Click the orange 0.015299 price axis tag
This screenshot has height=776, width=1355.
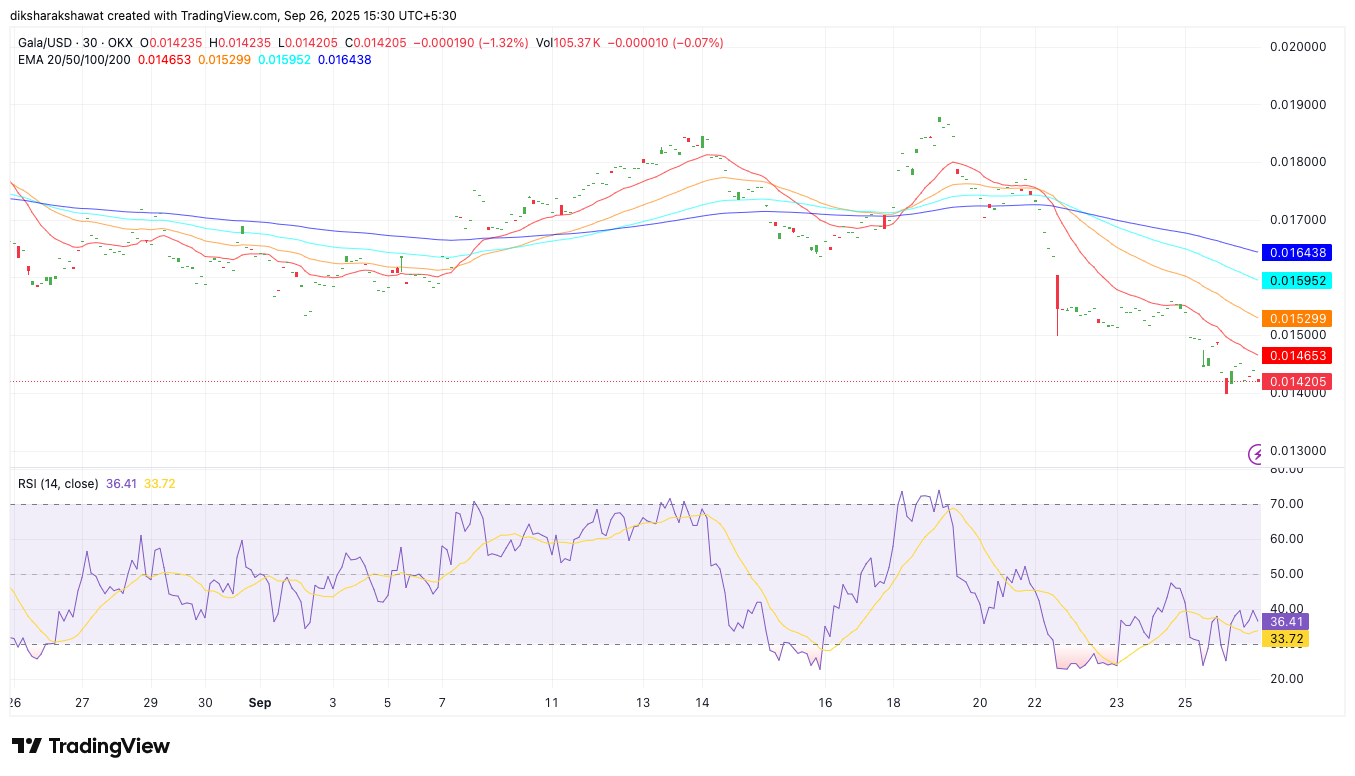click(x=1297, y=319)
